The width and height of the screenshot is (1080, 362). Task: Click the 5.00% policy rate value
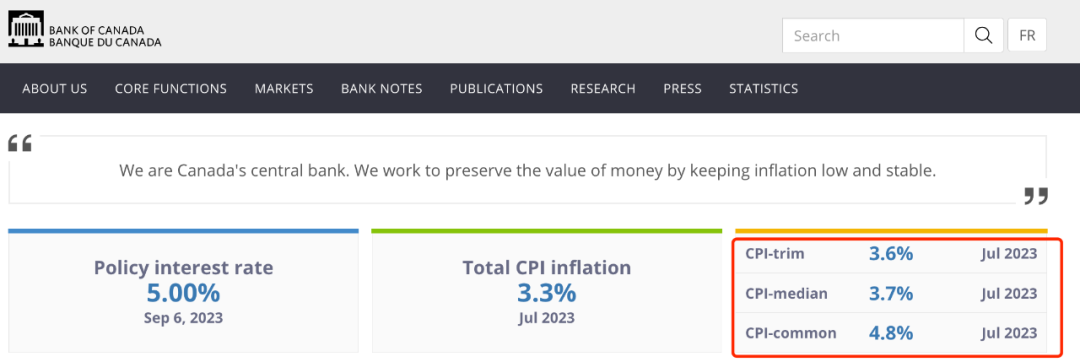183,293
